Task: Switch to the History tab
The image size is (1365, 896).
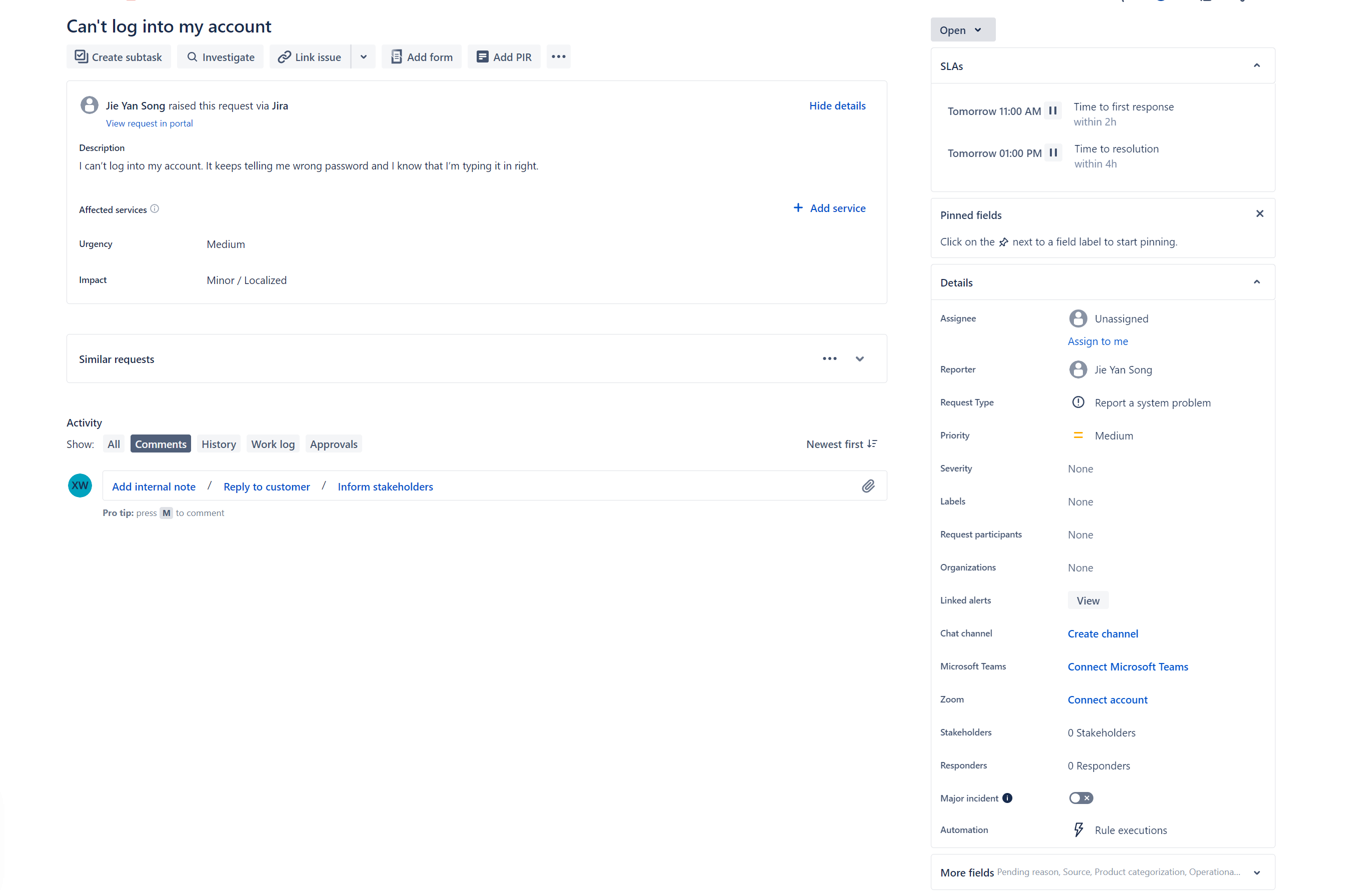Action: pyautogui.click(x=219, y=443)
